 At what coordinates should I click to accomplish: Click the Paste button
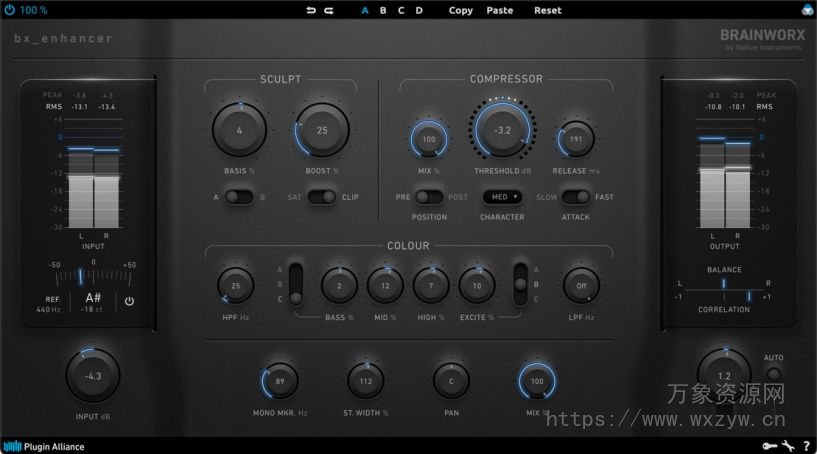point(500,10)
